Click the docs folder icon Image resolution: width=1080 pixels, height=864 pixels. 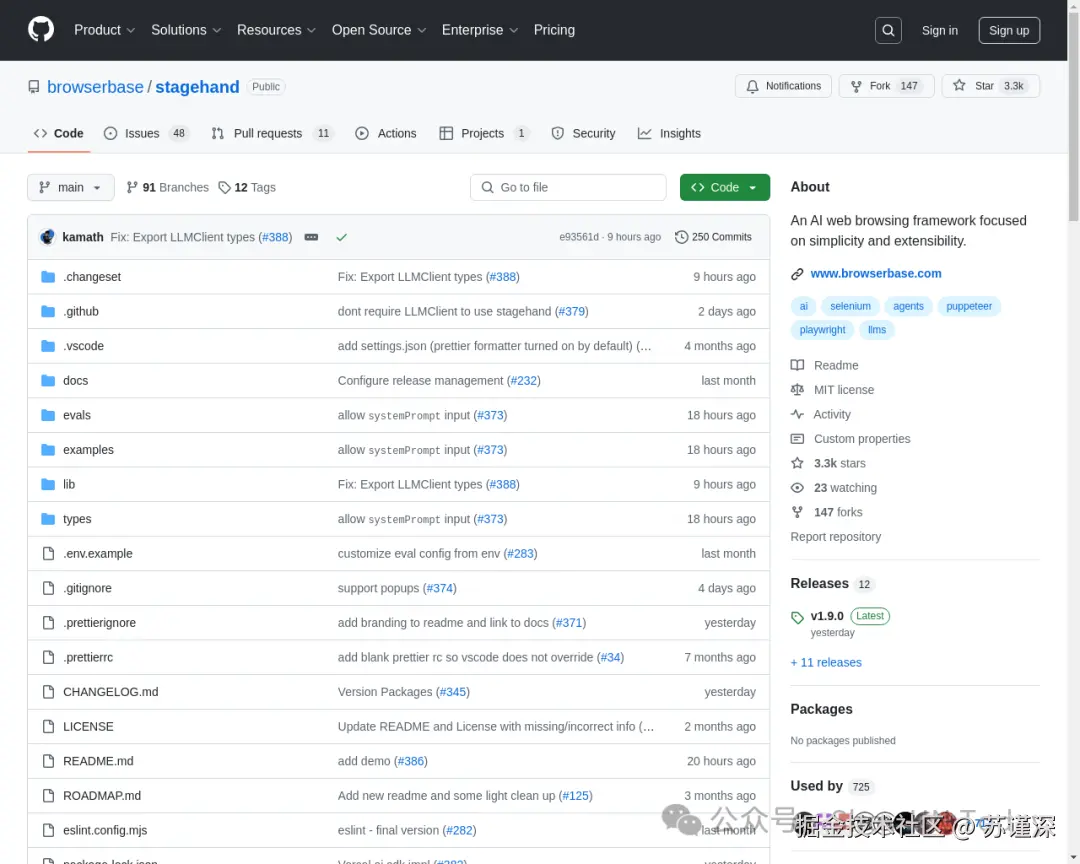coord(48,380)
